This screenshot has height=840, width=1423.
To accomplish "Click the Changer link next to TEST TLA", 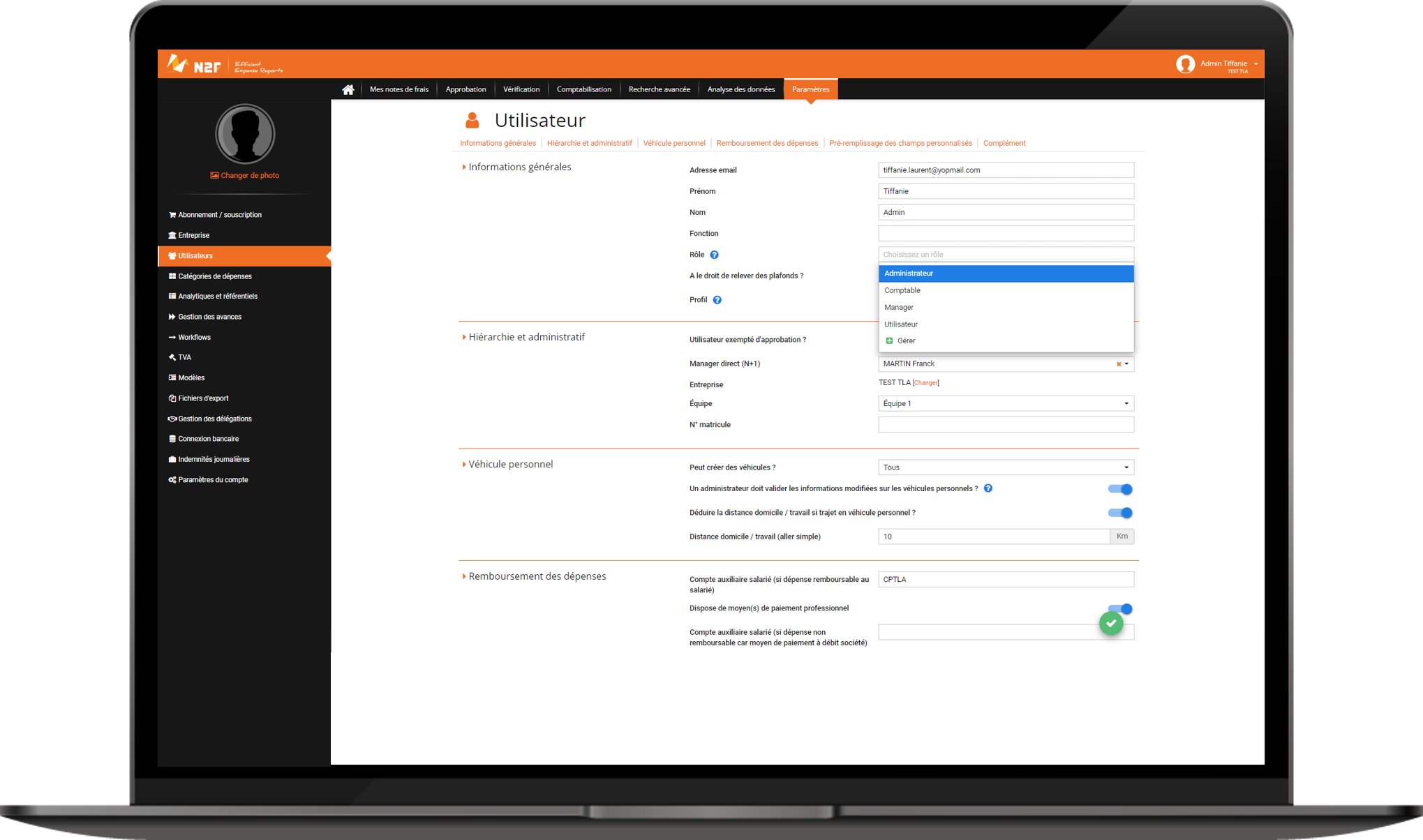I will [925, 383].
